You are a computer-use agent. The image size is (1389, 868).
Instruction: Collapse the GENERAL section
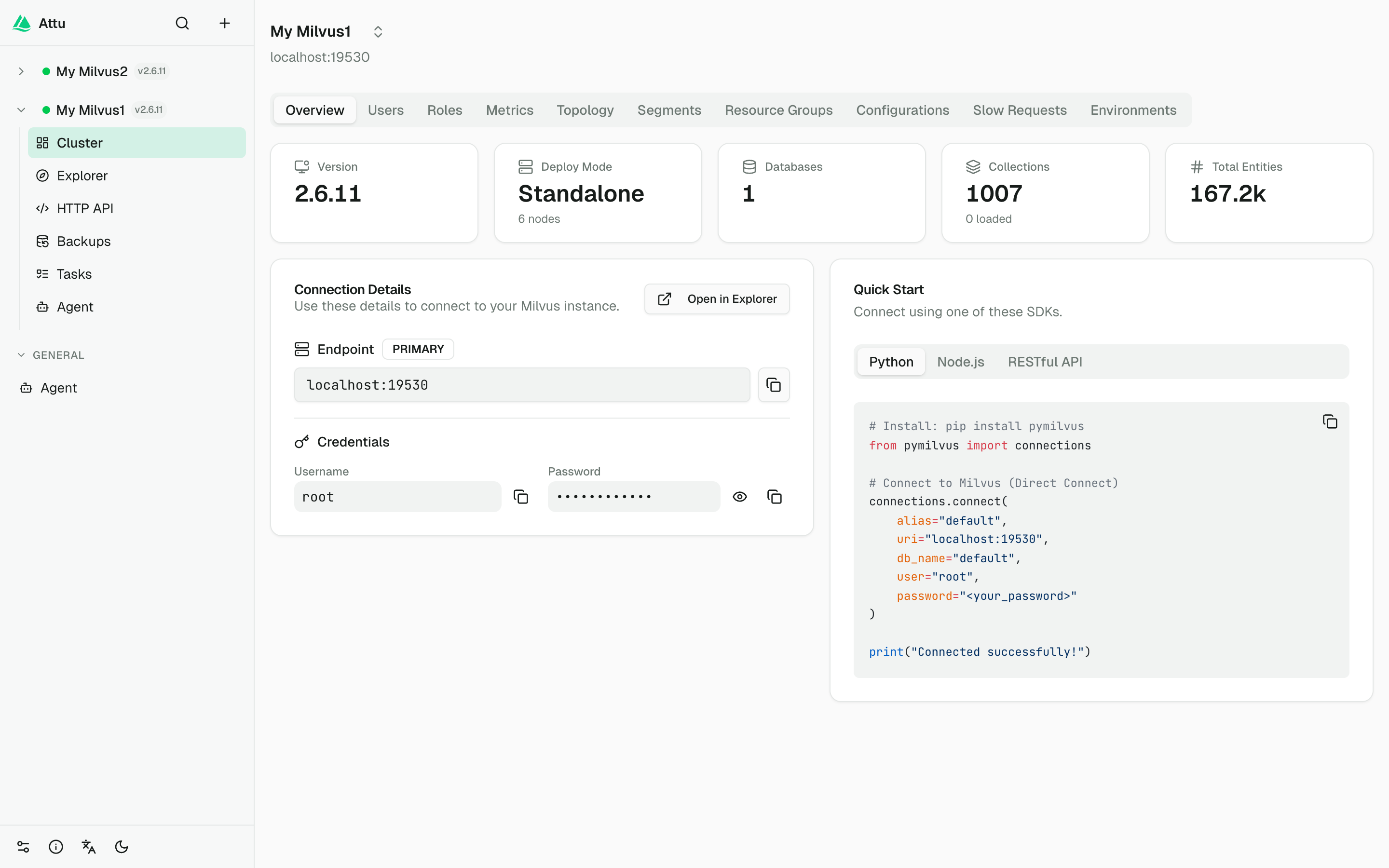(x=21, y=355)
